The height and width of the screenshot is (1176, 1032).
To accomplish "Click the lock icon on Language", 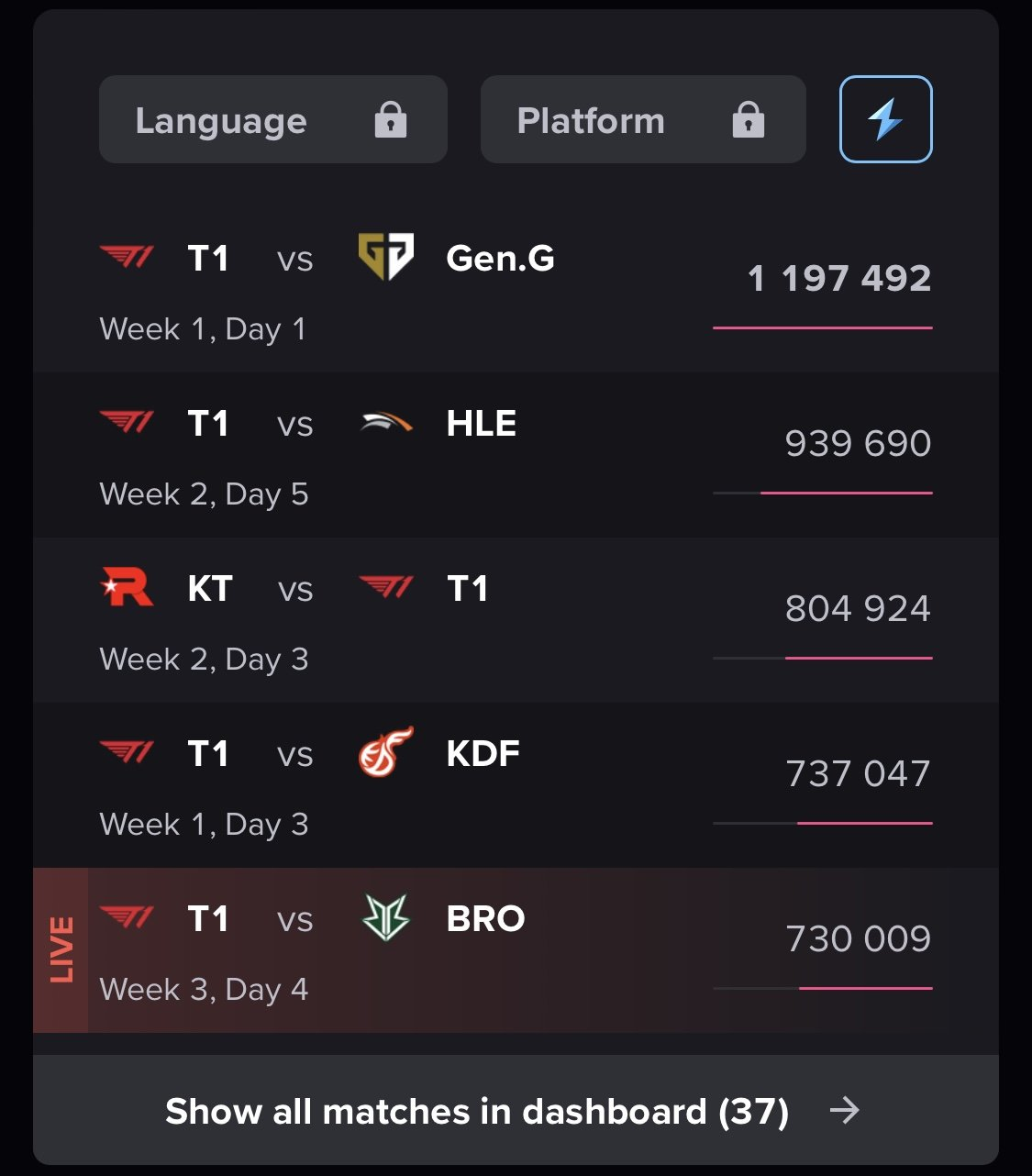I will (x=390, y=120).
